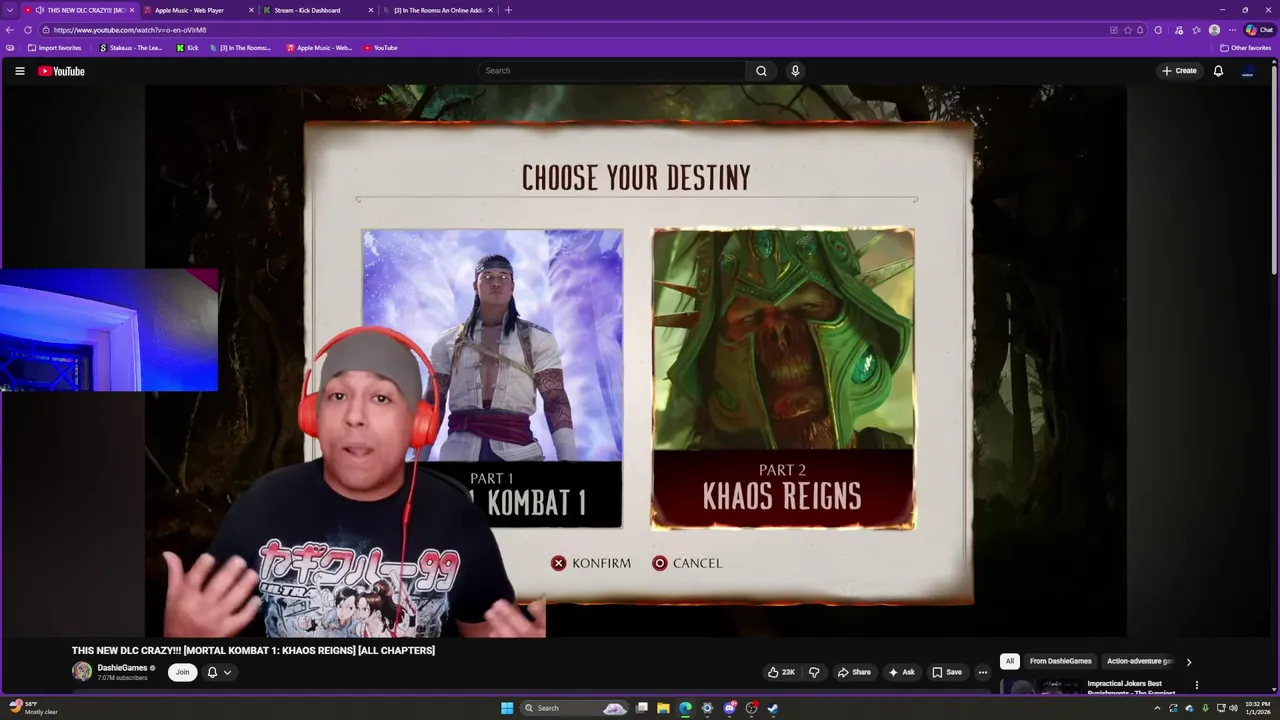Click the YouTube search magnifier button

click(x=761, y=71)
